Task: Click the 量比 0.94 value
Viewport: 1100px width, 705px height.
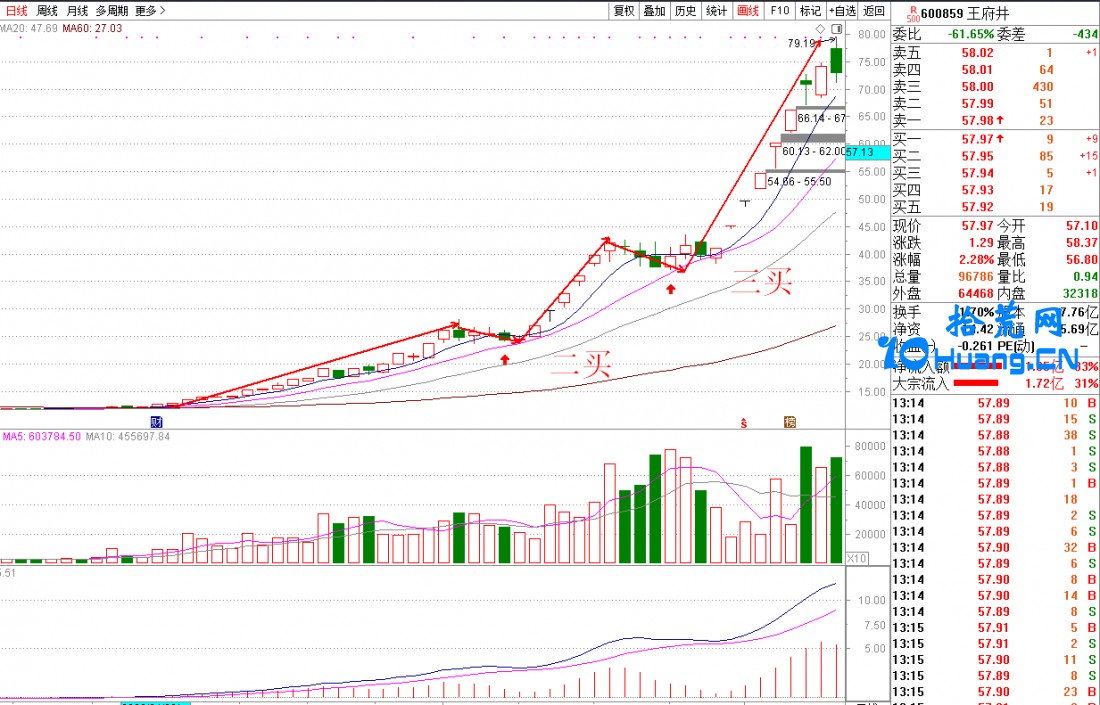Action: click(x=1086, y=276)
